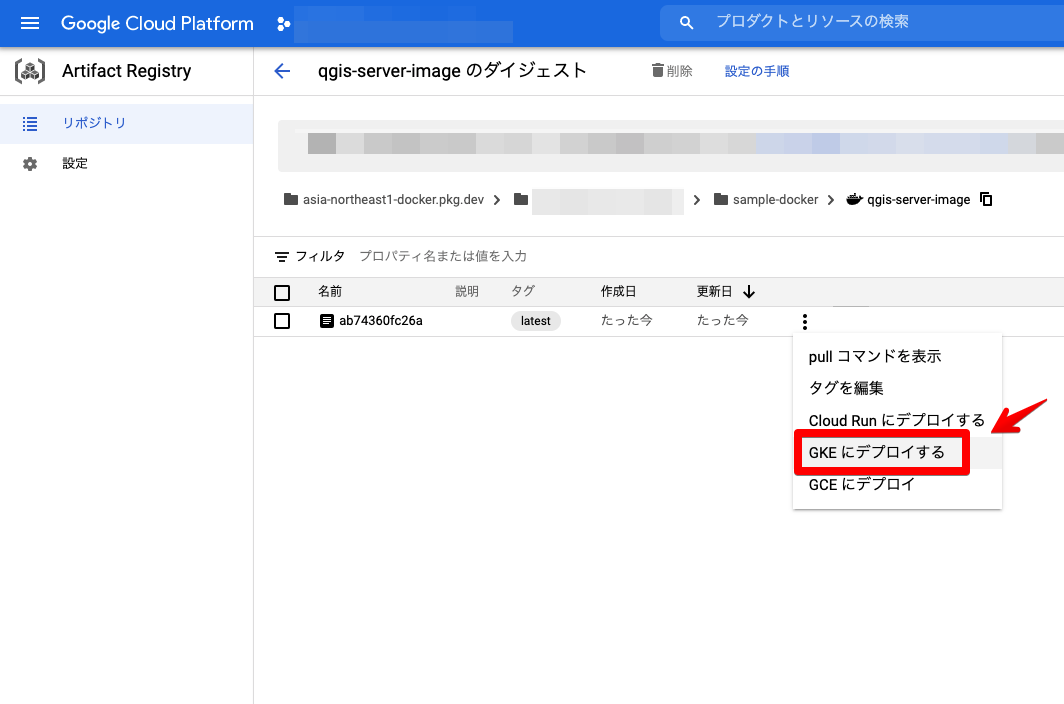
Task: Open the navigation hamburger menu
Action: point(29,23)
